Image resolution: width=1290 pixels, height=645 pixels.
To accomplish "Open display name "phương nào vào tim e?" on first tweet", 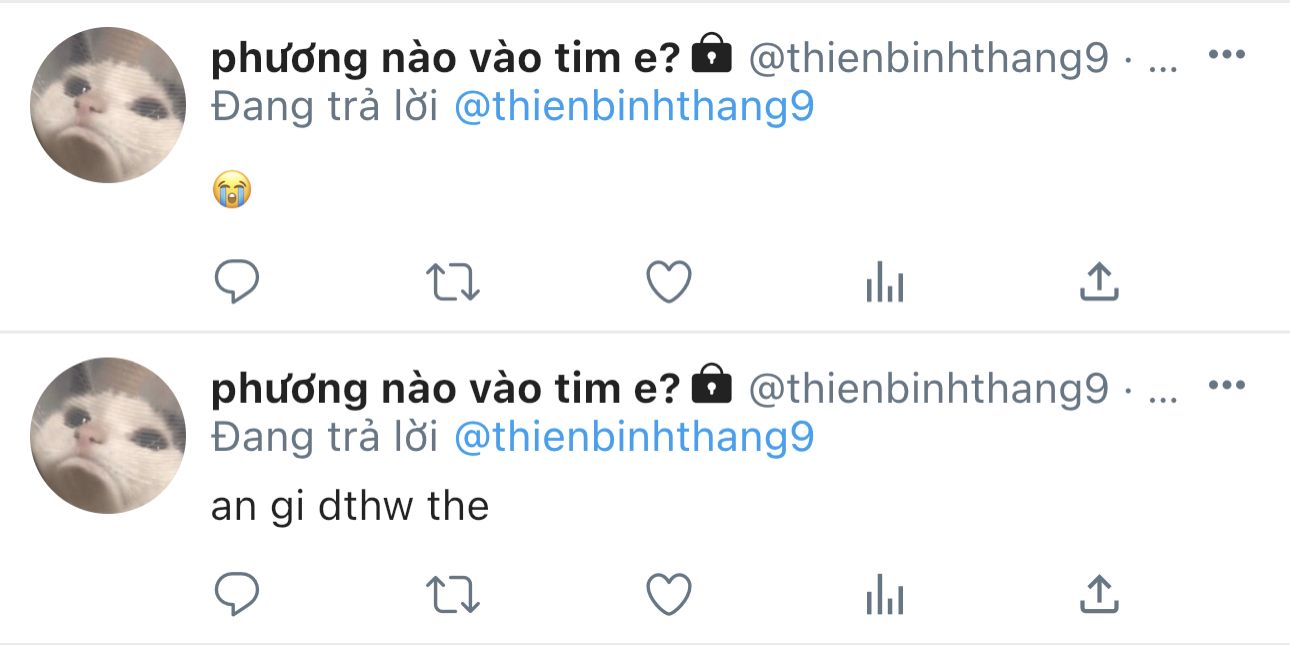I will (446, 60).
